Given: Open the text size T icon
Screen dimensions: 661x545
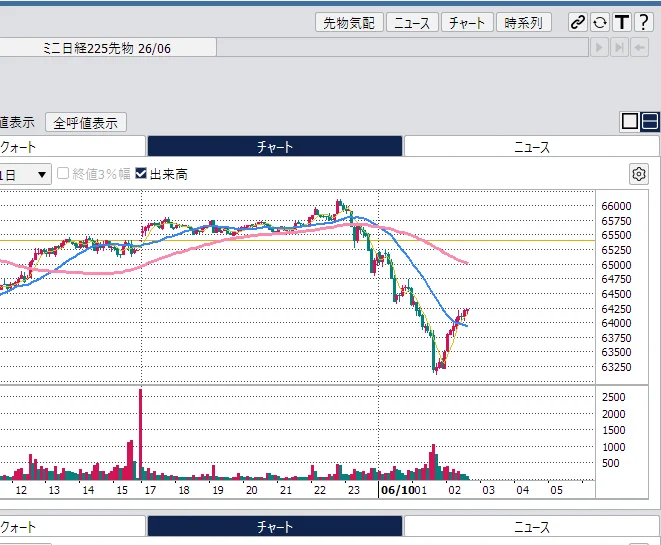Looking at the screenshot, I should pos(622,22).
